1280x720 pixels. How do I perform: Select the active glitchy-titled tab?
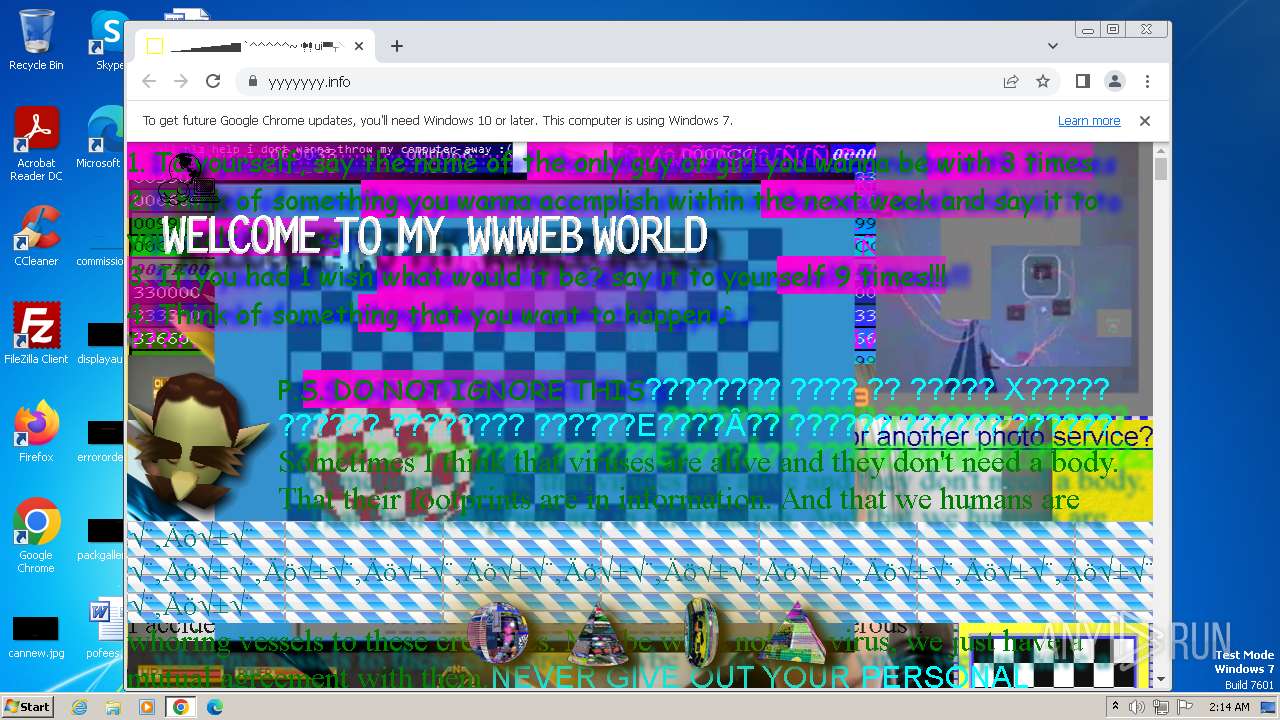click(x=255, y=46)
